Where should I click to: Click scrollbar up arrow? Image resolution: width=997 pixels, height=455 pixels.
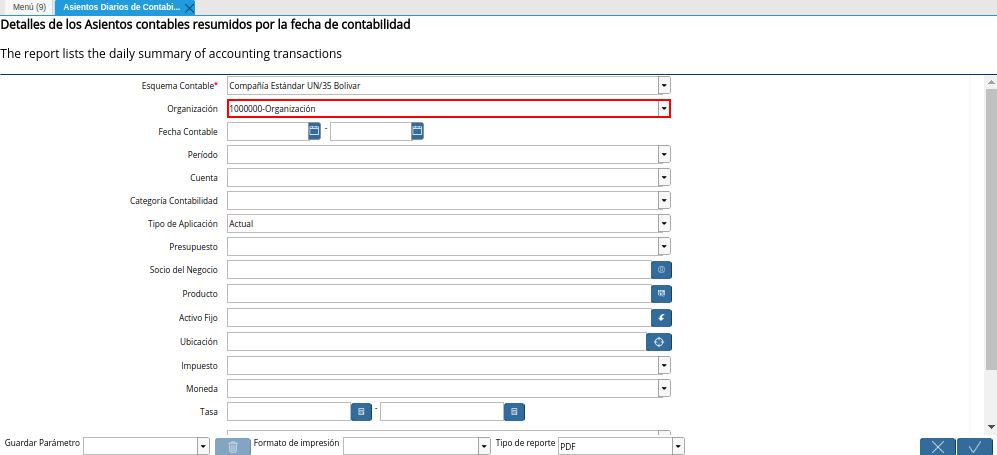click(x=991, y=82)
